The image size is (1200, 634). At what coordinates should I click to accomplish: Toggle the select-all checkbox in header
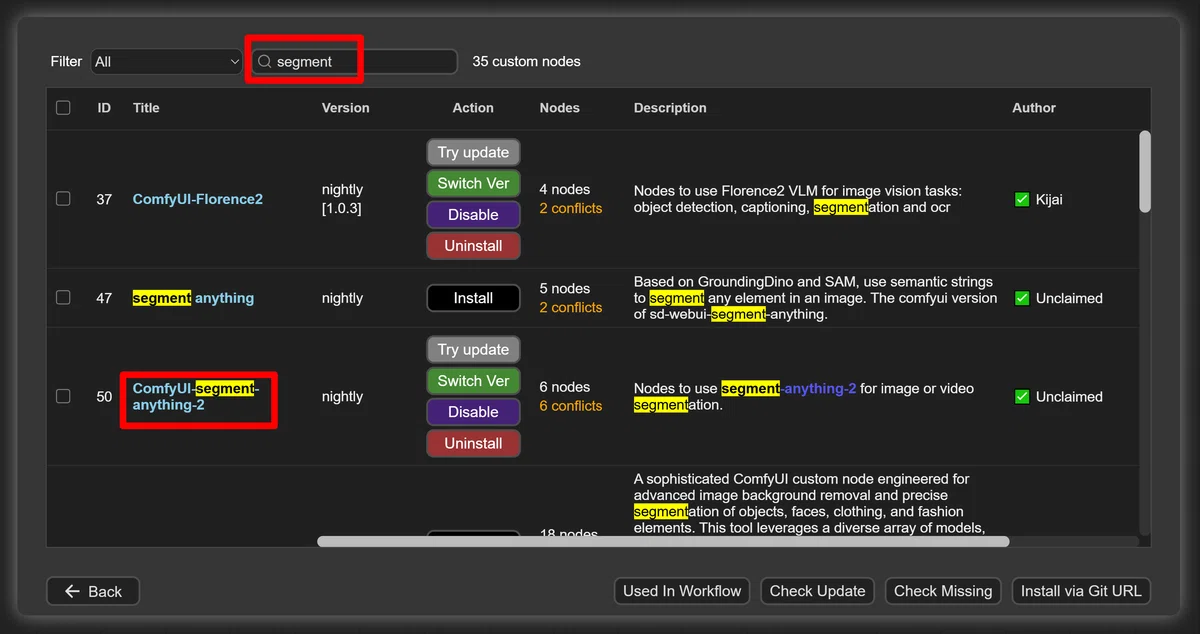[x=63, y=108]
